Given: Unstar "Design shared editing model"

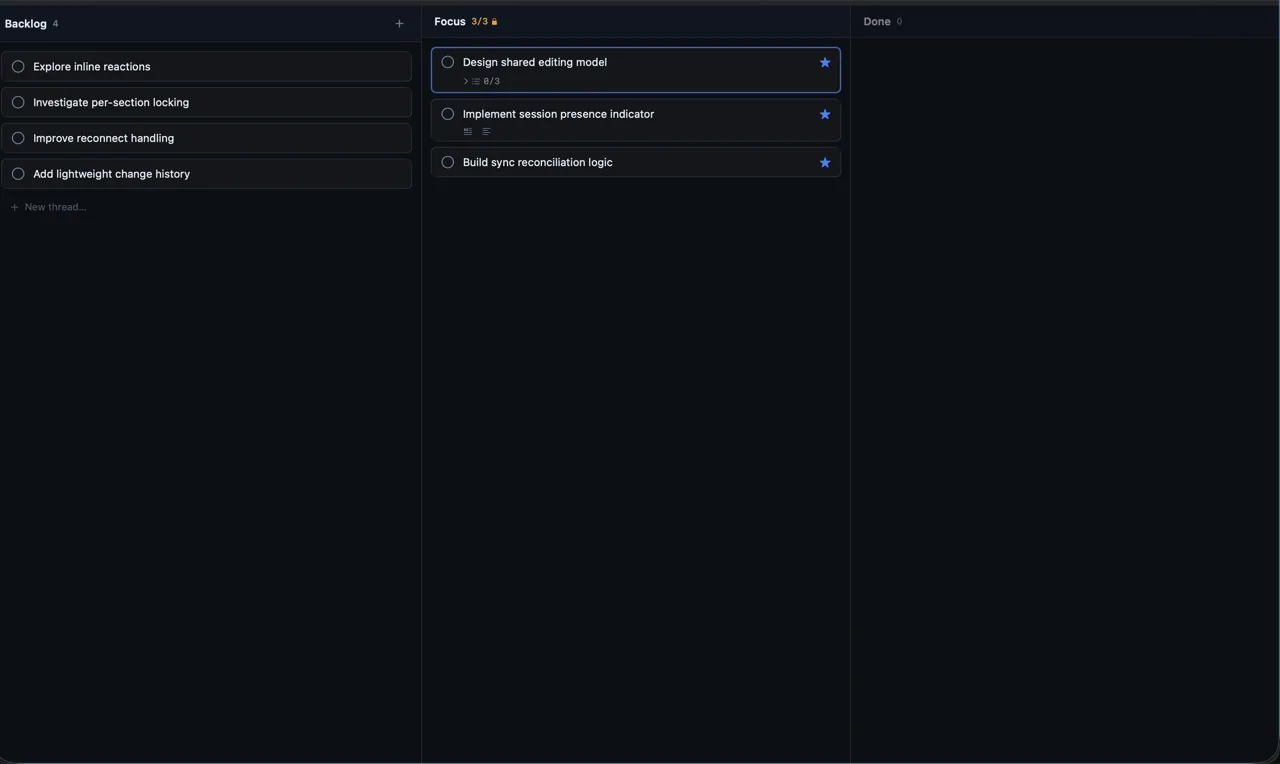Looking at the screenshot, I should (x=824, y=62).
